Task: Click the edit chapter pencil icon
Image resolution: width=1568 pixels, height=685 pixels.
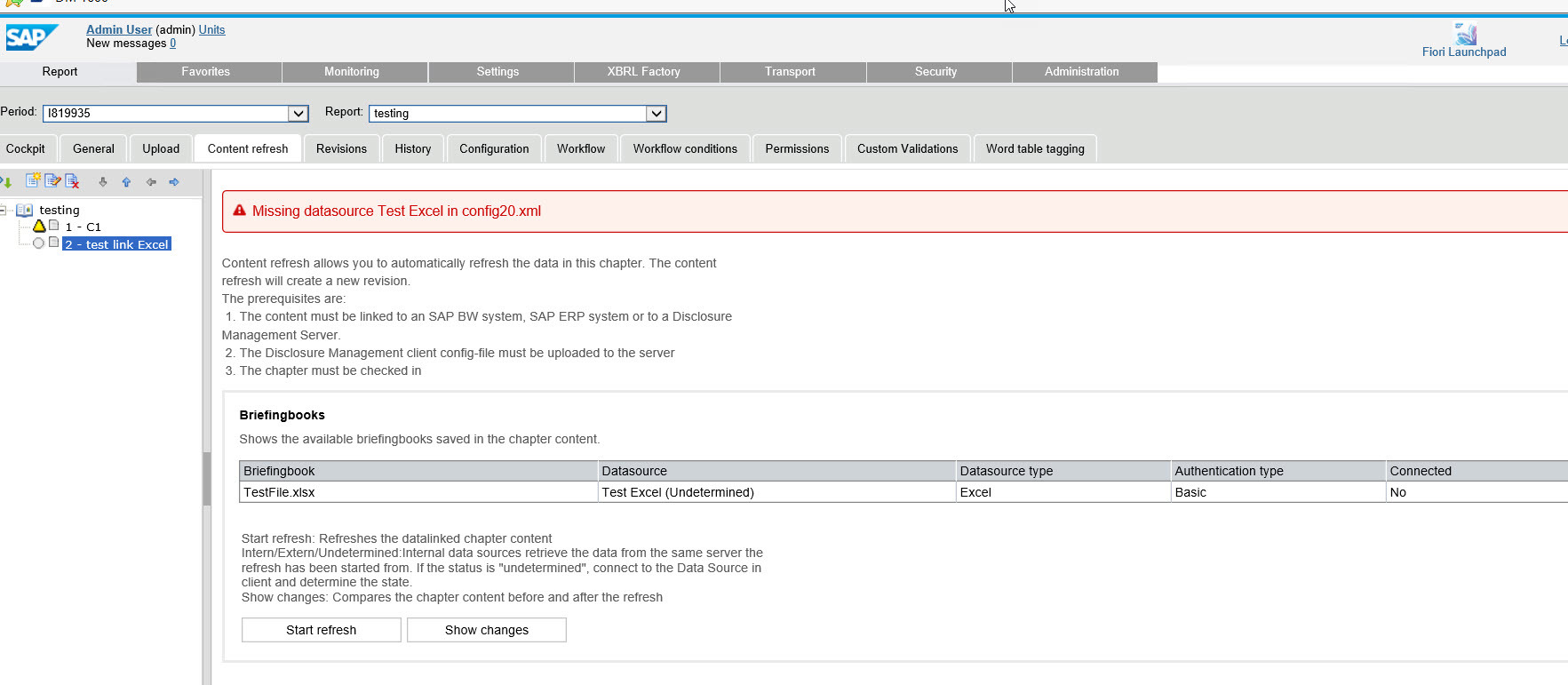Action: [52, 181]
